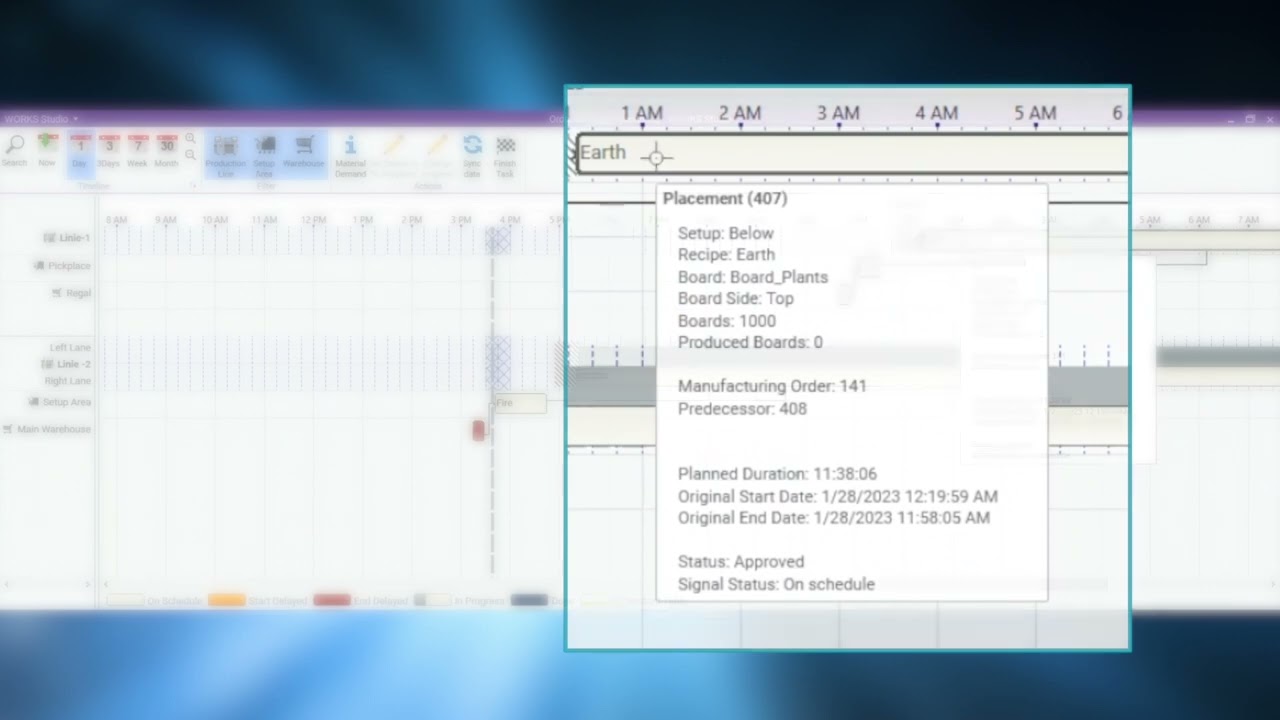Click the Board: Board_Plants text
Image resolution: width=1280 pixels, height=720 pixels.
tap(753, 277)
